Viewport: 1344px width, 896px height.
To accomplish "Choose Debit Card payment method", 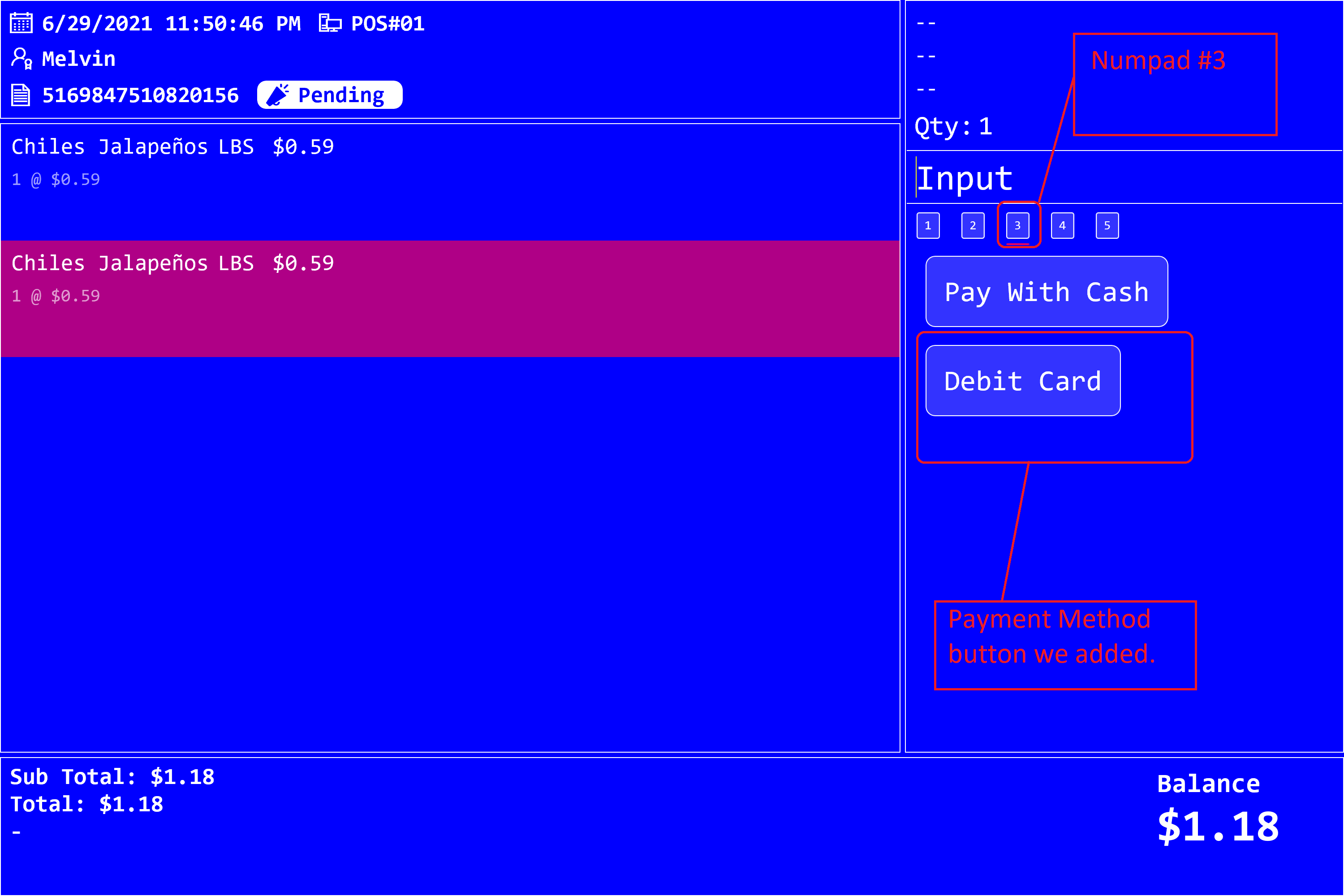I will click(x=1022, y=381).
